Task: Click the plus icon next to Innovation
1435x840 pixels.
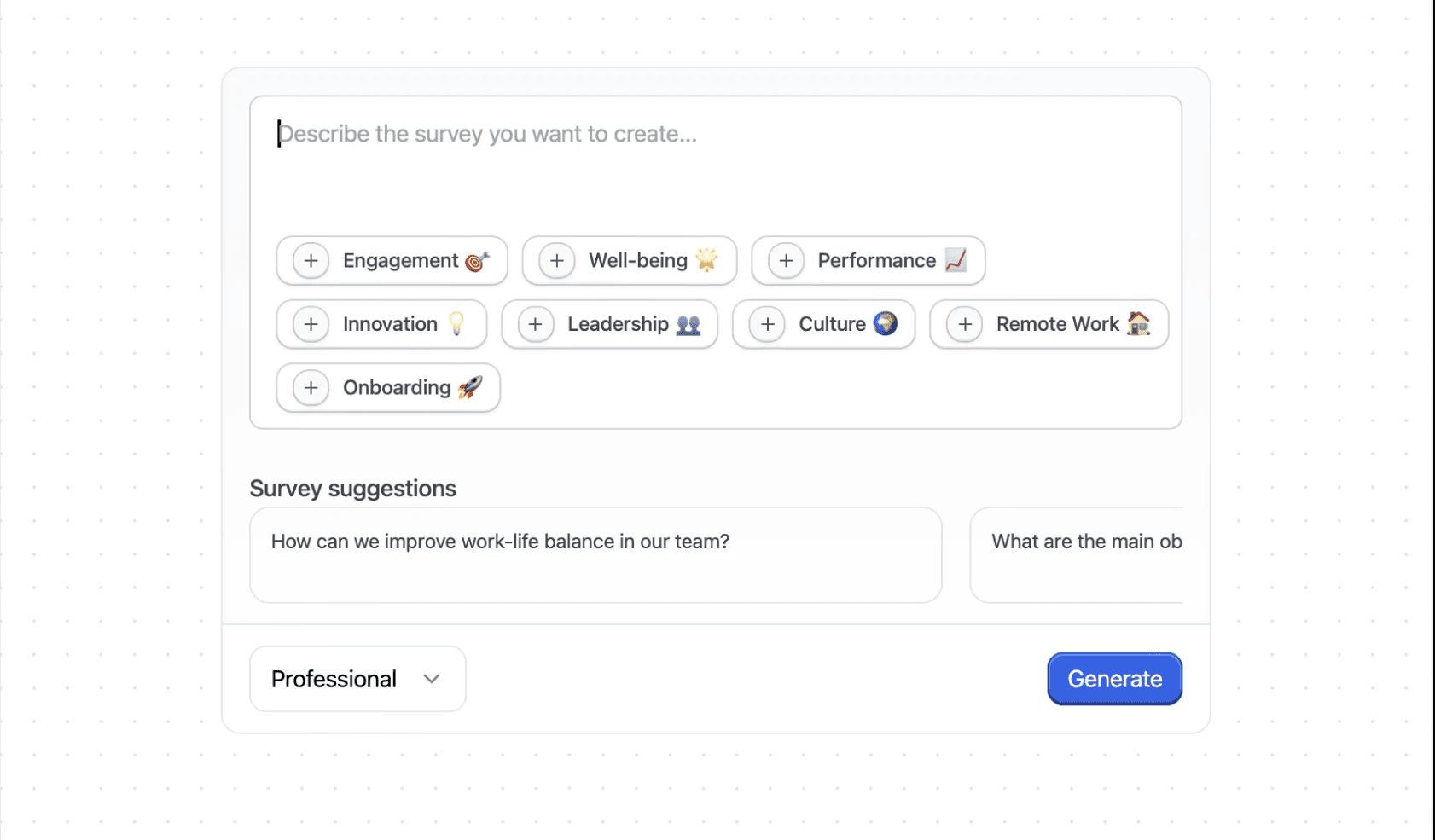Action: (311, 324)
